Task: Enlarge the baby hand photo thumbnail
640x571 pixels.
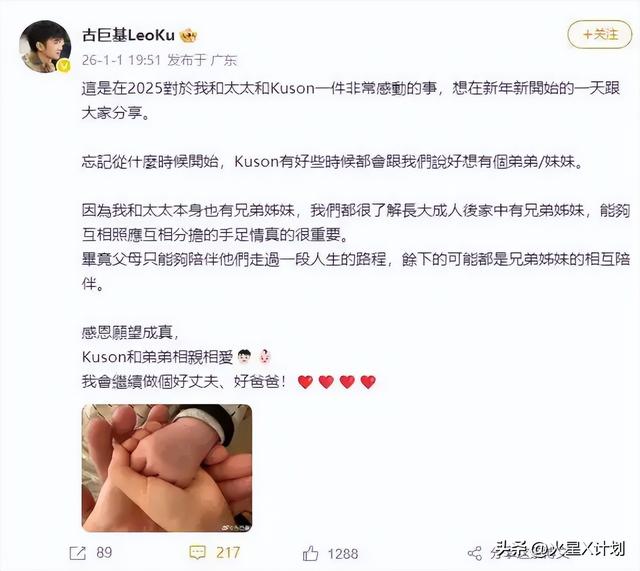Action: click(x=167, y=468)
